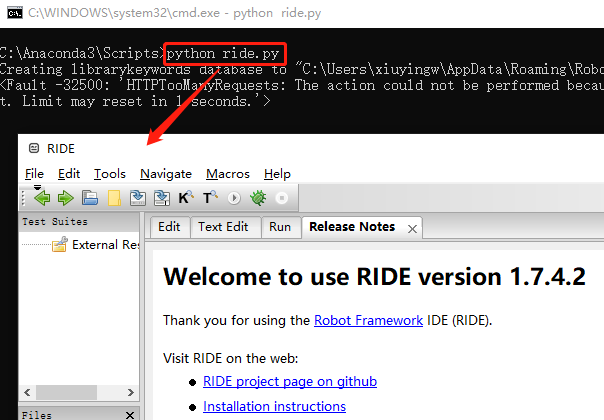604x420 pixels.
Task: Open RIDE project page on github link
Action: (290, 381)
